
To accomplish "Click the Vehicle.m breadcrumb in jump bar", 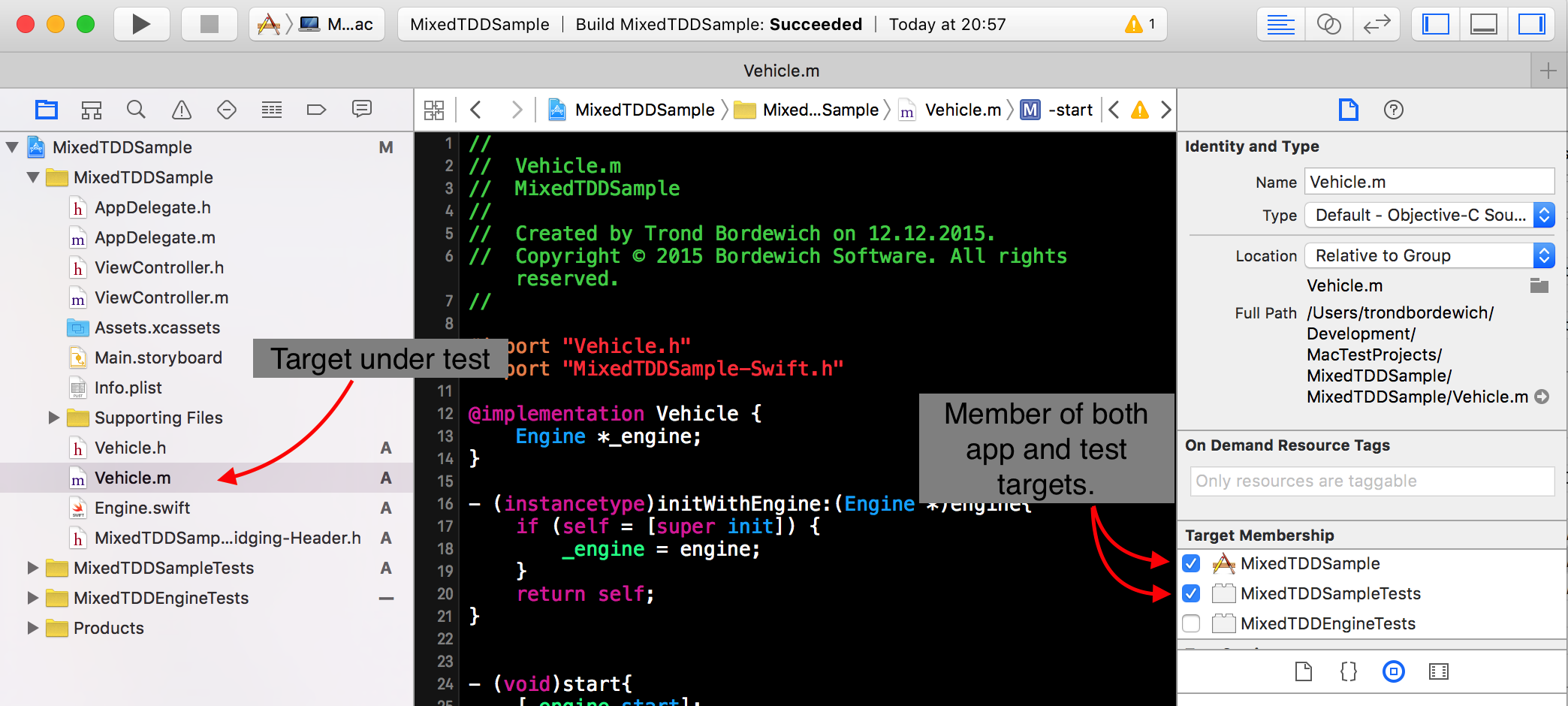I will tap(962, 110).
